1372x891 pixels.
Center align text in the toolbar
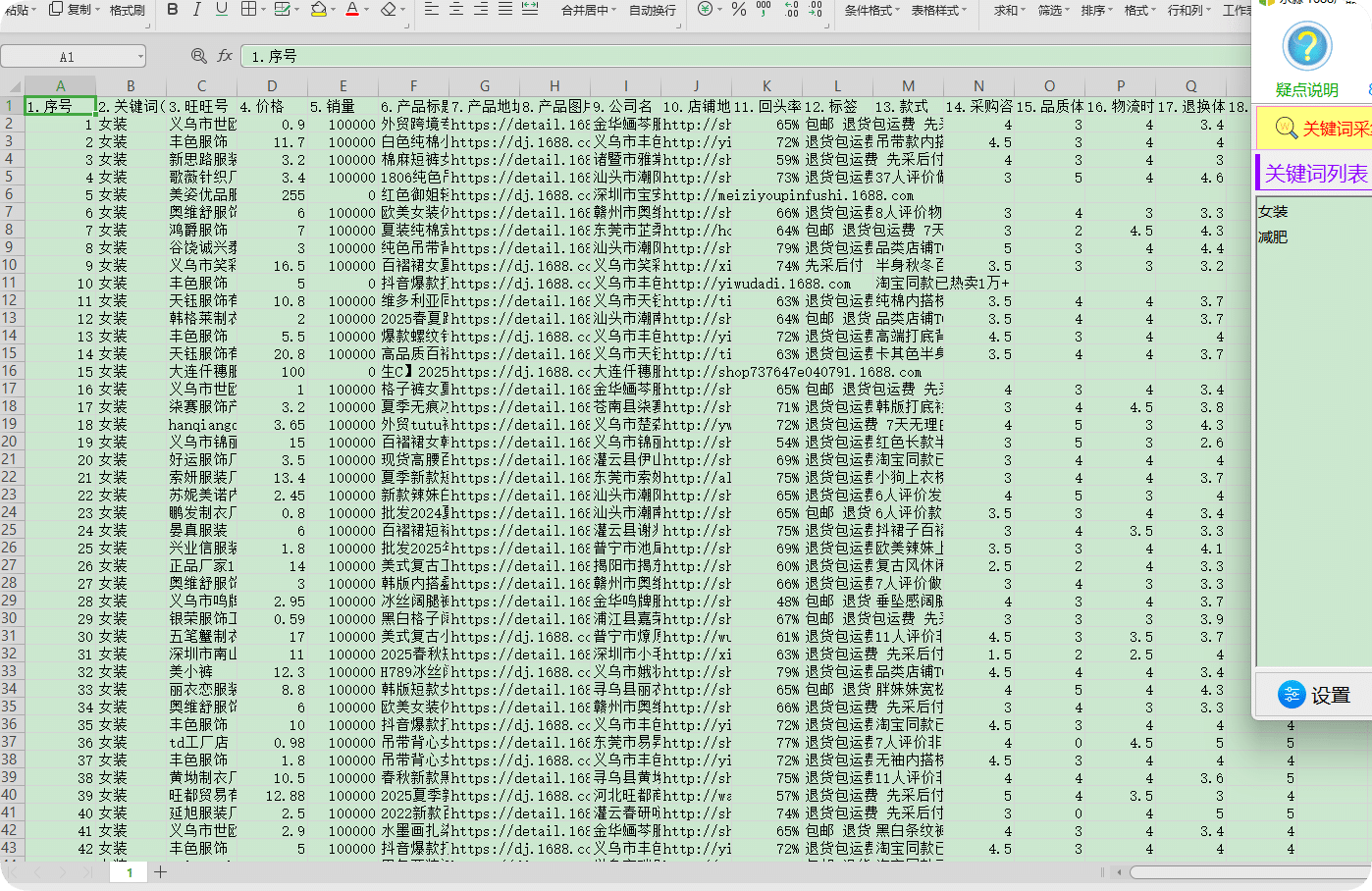tap(456, 10)
